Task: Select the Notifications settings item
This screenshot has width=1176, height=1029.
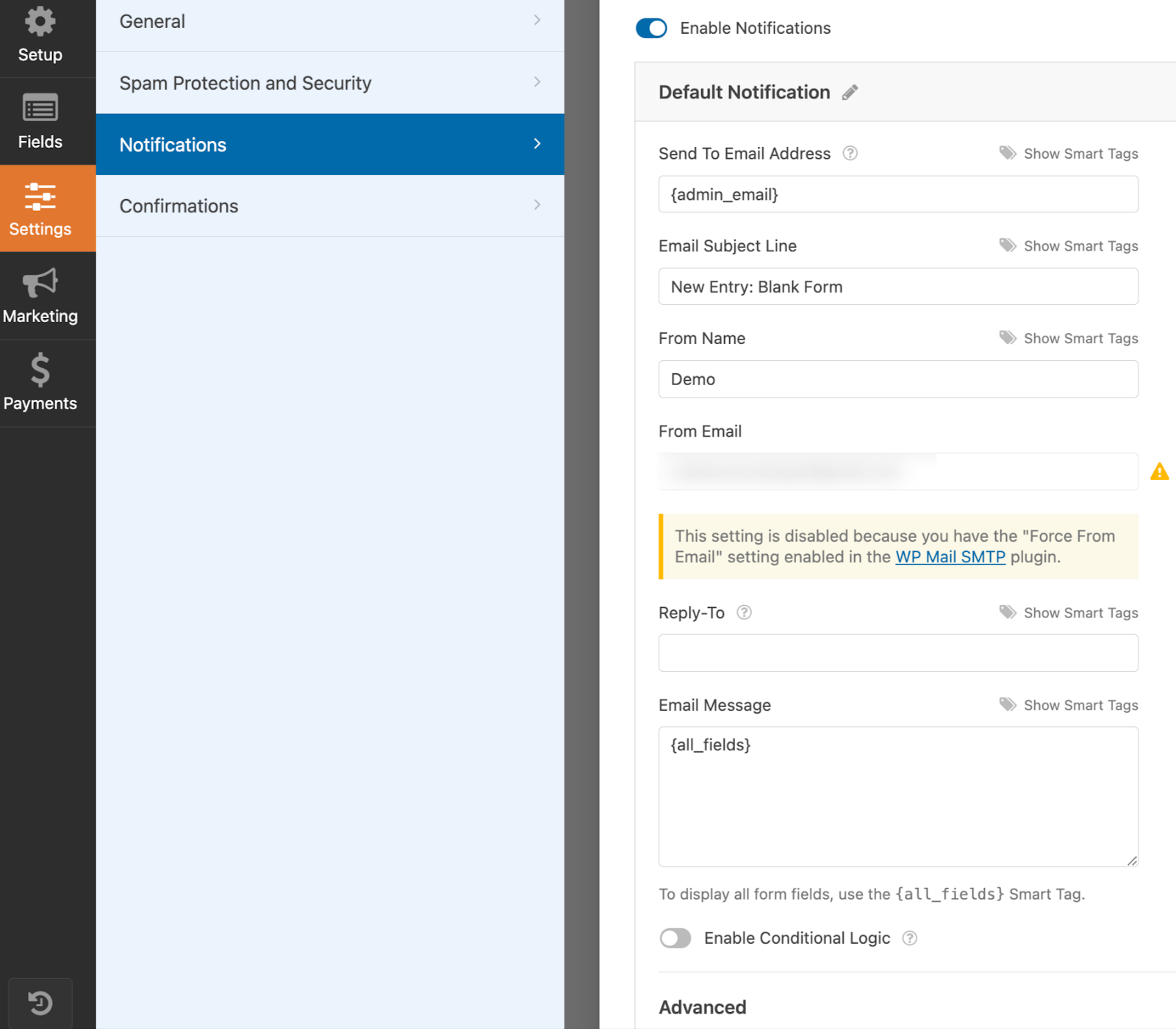Action: [x=330, y=144]
